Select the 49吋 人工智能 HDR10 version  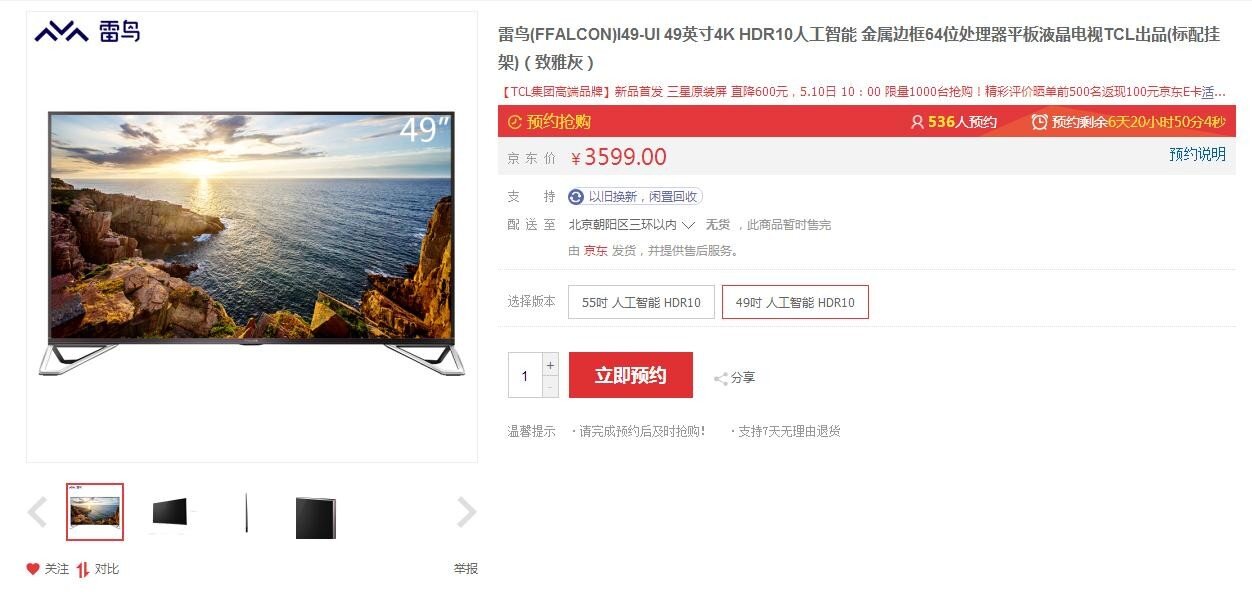coord(795,302)
